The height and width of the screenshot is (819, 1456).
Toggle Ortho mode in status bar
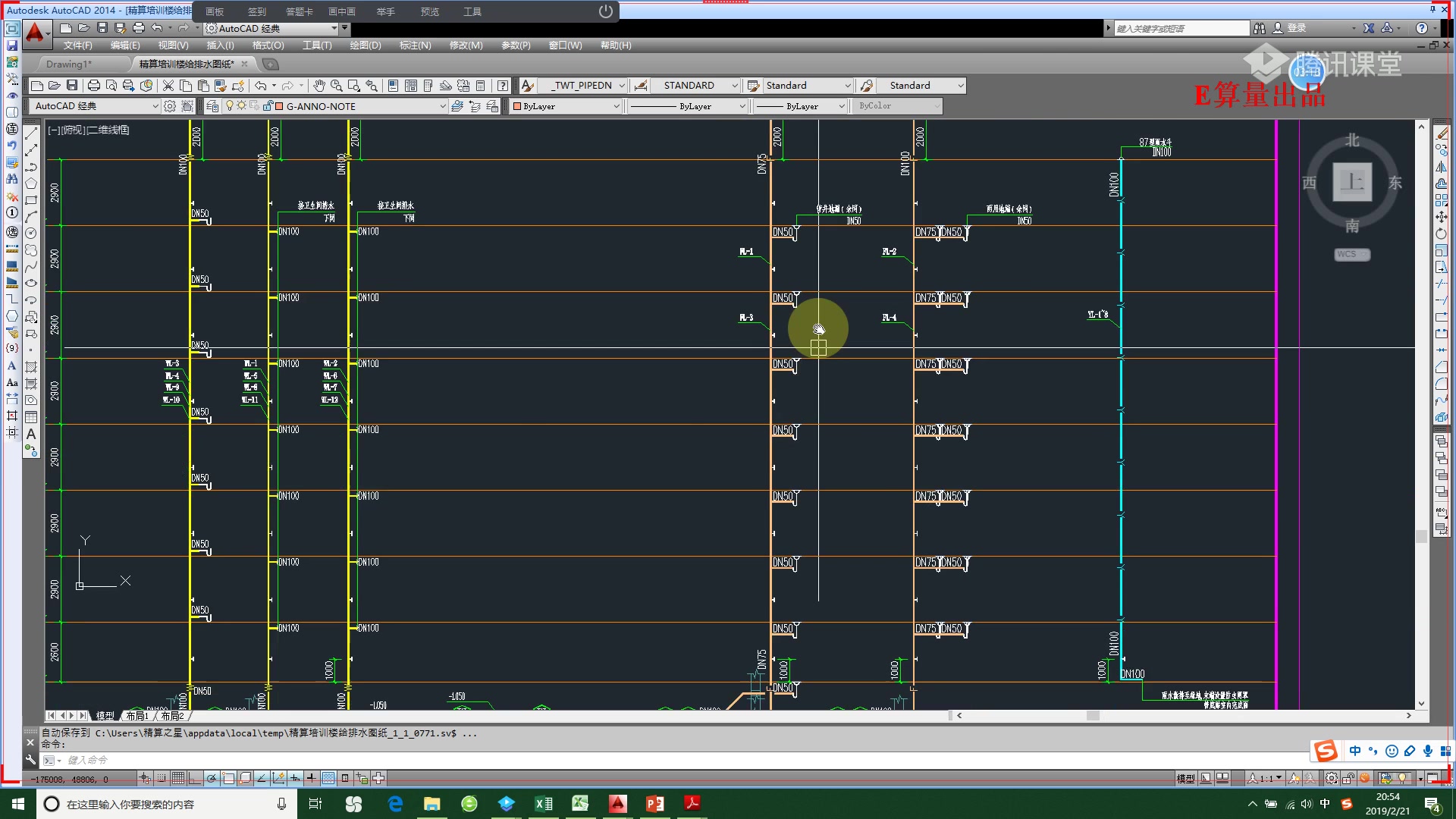194,778
